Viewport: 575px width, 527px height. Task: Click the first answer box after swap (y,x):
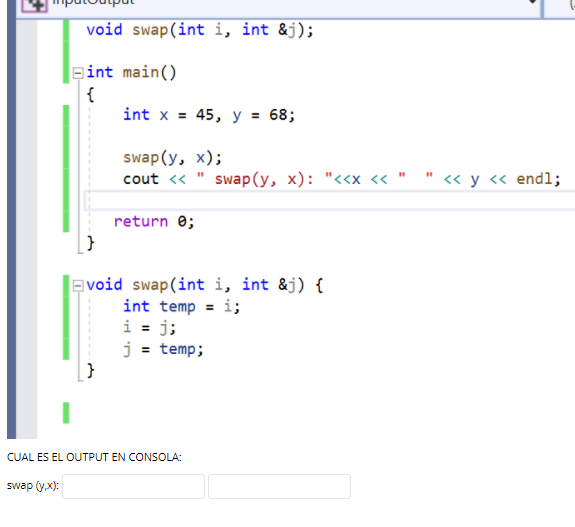pos(133,486)
